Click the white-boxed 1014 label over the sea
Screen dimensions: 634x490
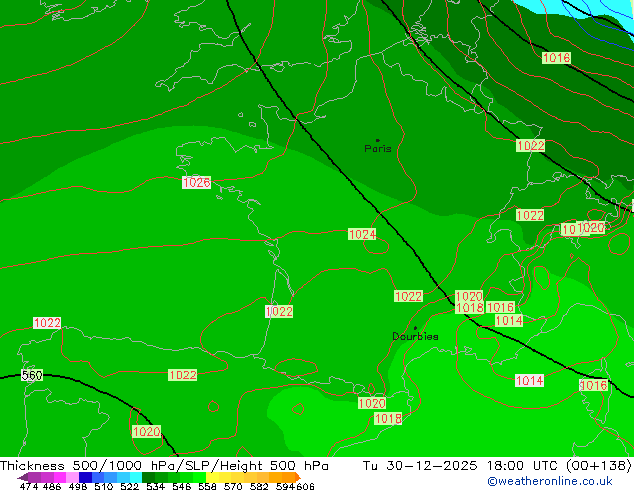tap(529, 380)
